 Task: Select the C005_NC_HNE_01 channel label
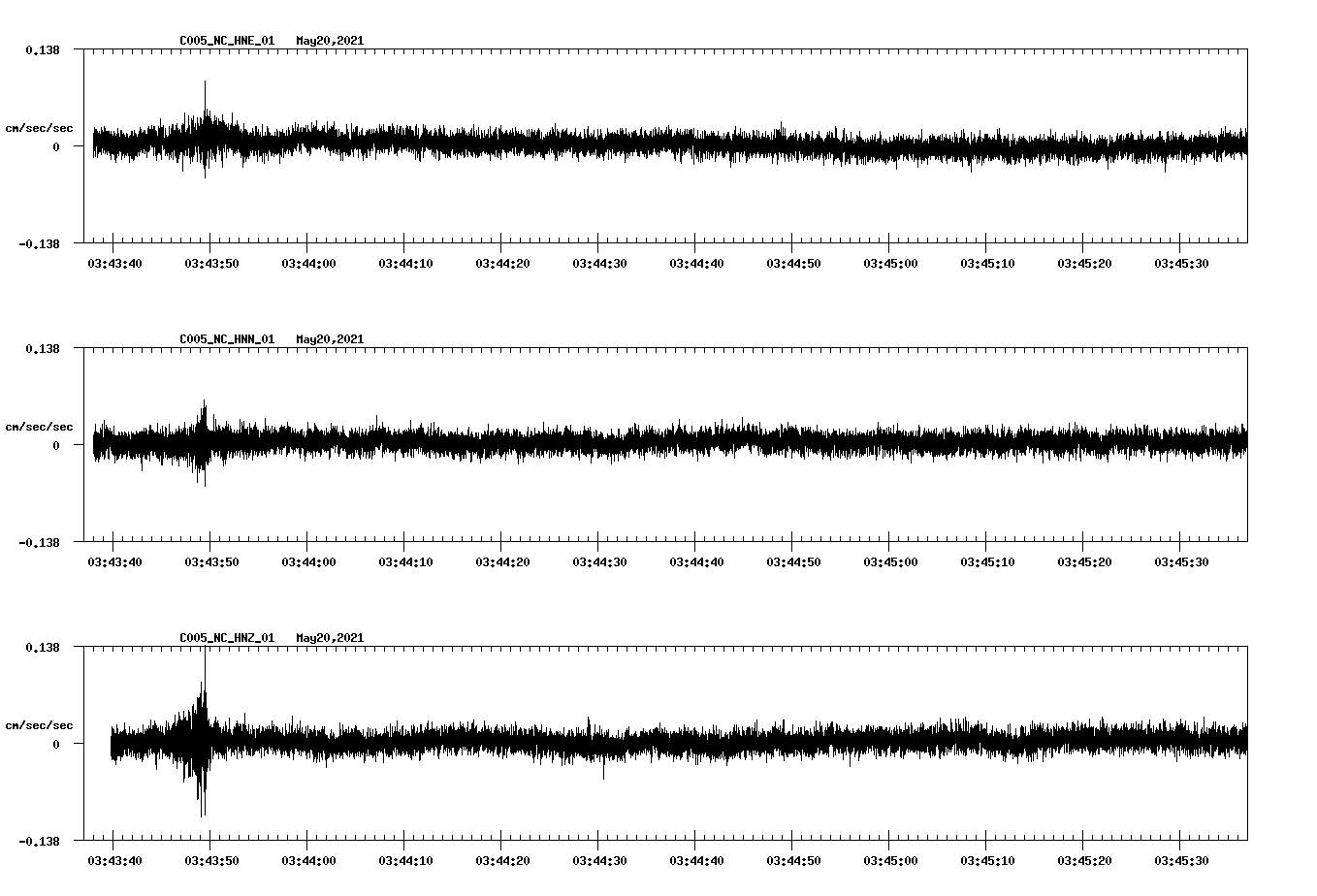225,41
